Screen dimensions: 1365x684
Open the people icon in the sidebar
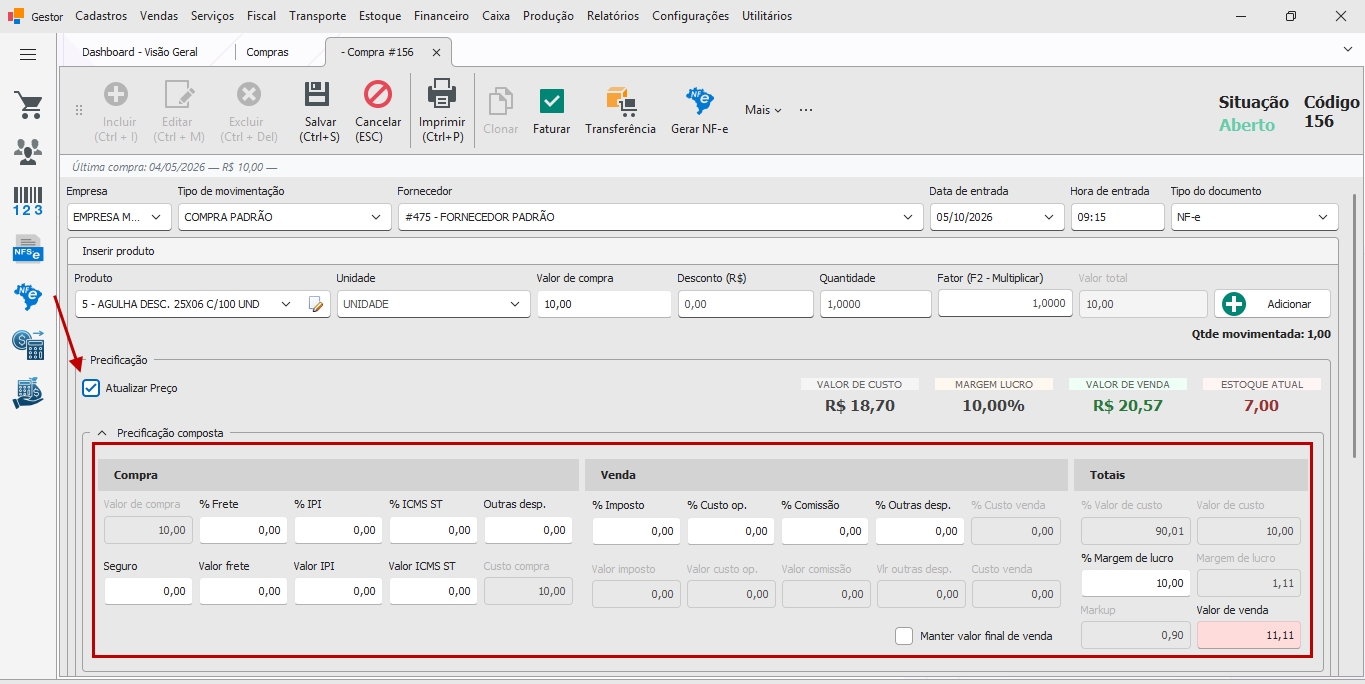[28, 152]
